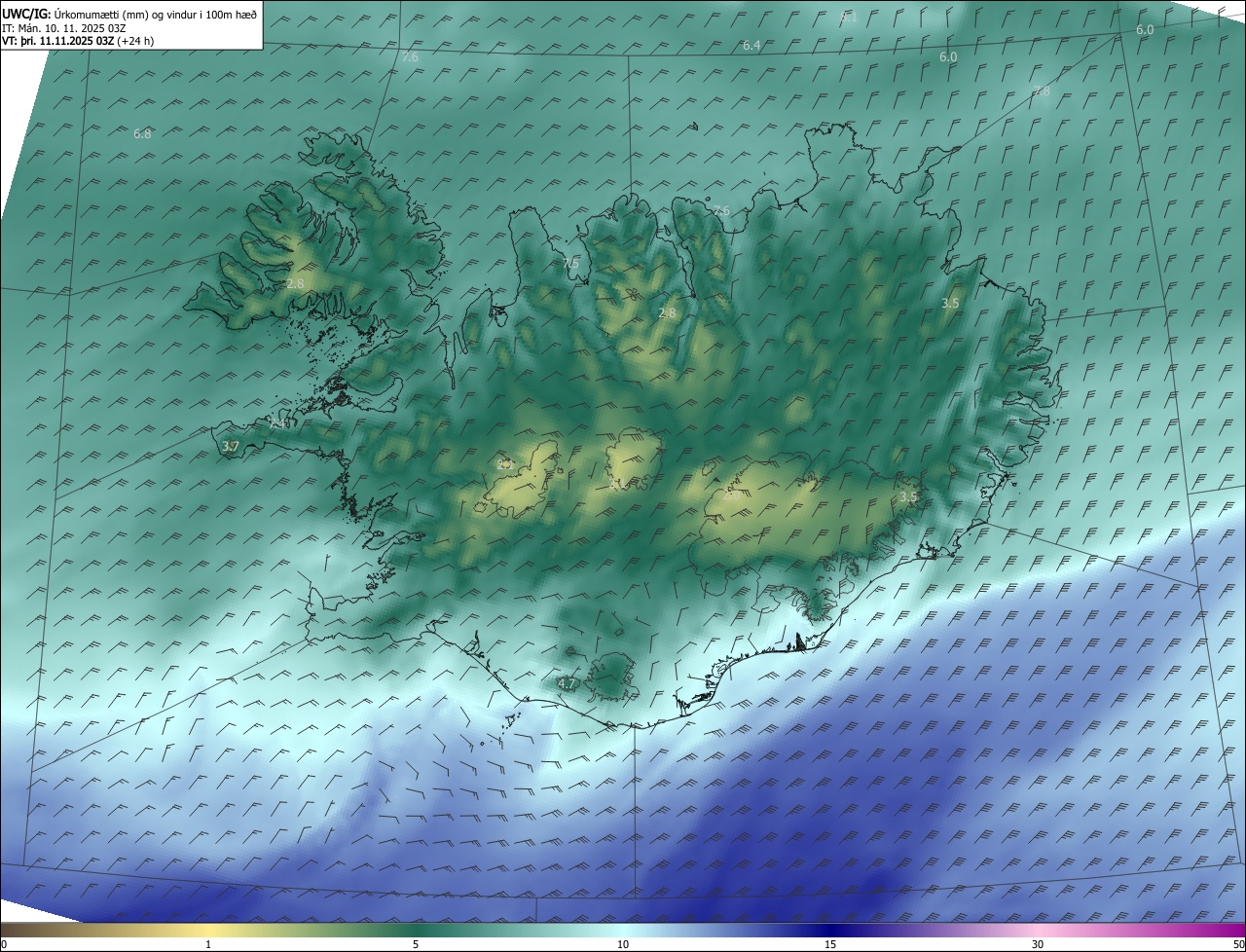Viewport: 1246px width, 952px height.
Task: Click the colorbar tick label '10'
Action: pyautogui.click(x=623, y=944)
